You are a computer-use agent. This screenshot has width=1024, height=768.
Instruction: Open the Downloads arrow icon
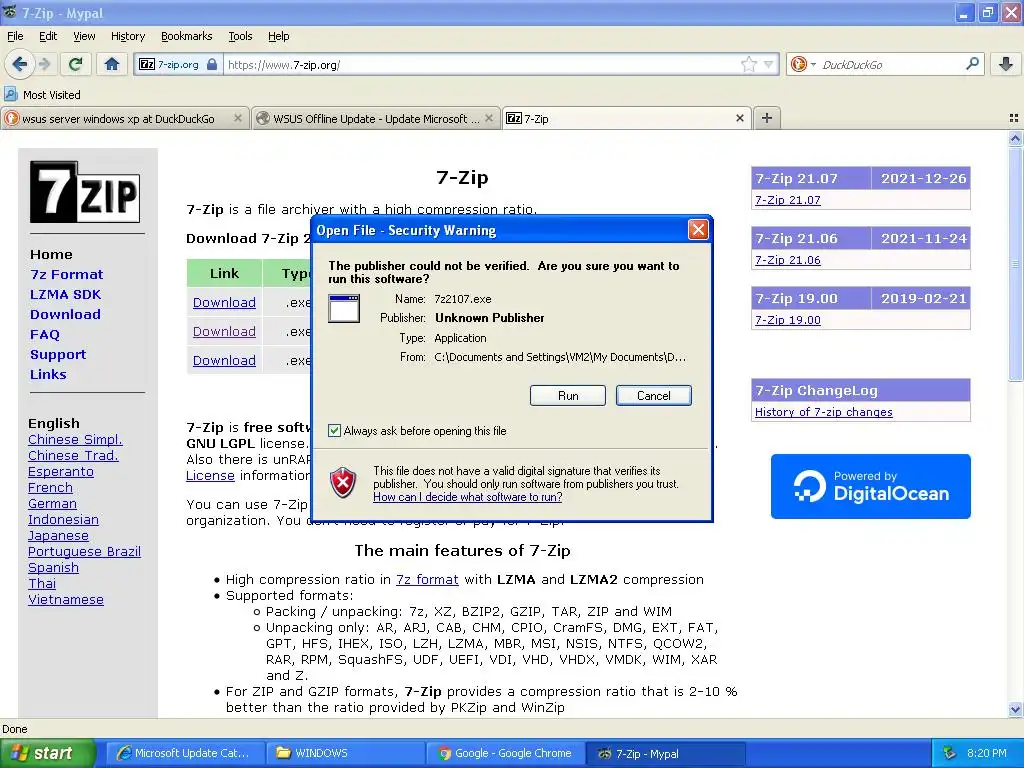click(1006, 64)
